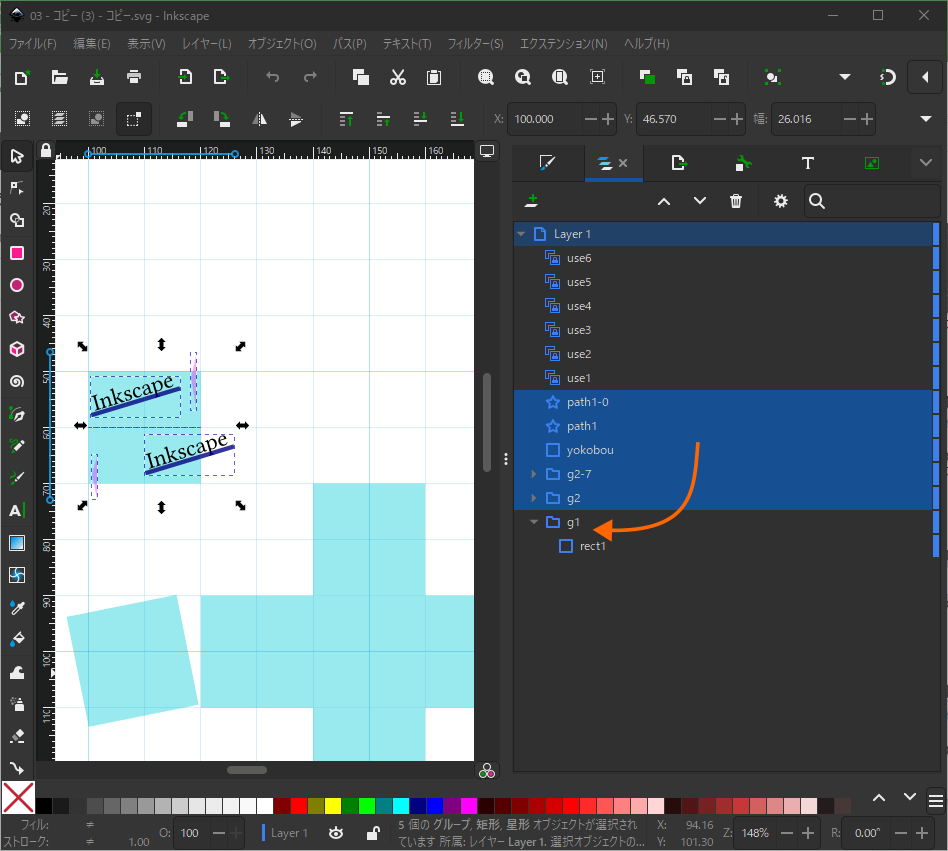Select the Pen Bezier tool
948x851 pixels.
17,414
